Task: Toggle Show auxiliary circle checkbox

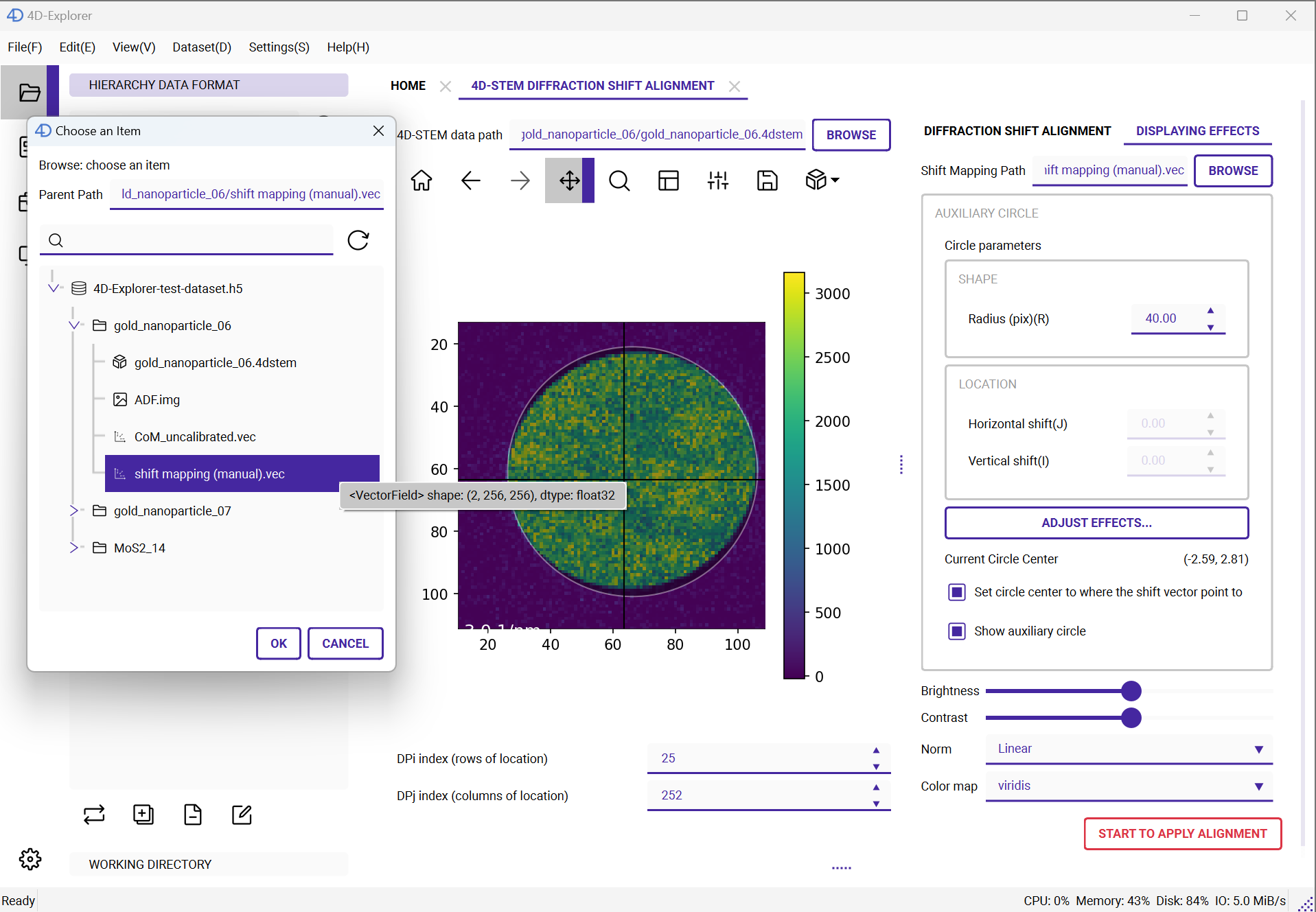Action: [957, 631]
